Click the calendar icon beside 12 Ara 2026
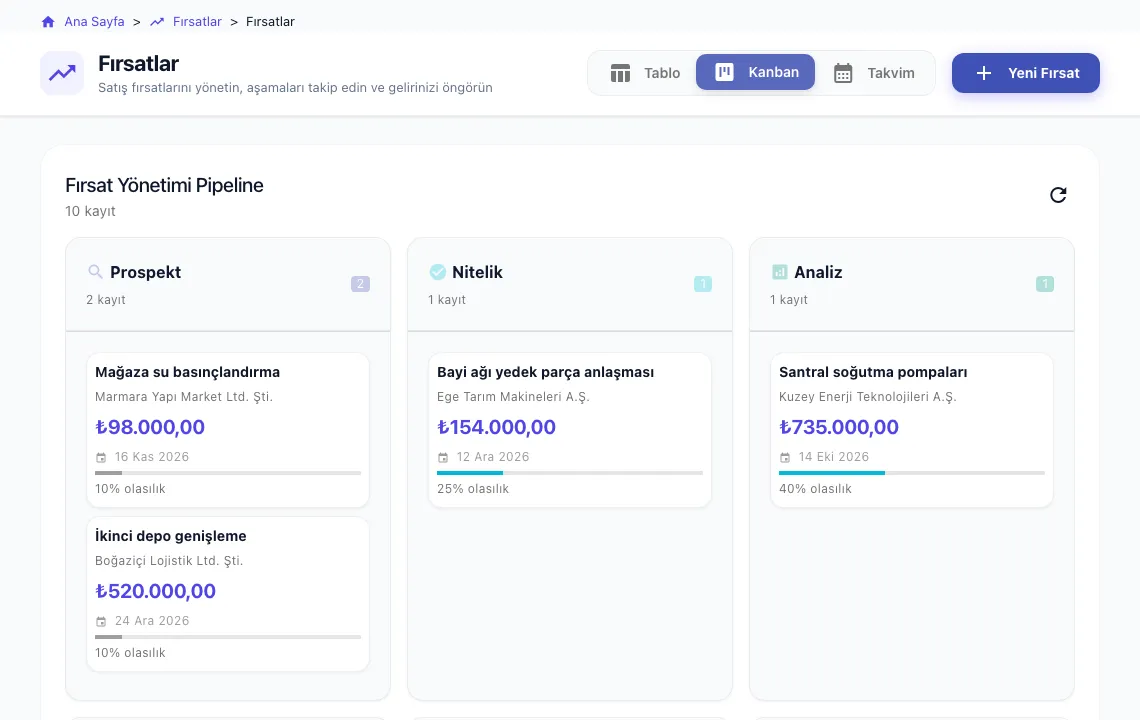Screen dimensions: 1140x720 point(443,457)
